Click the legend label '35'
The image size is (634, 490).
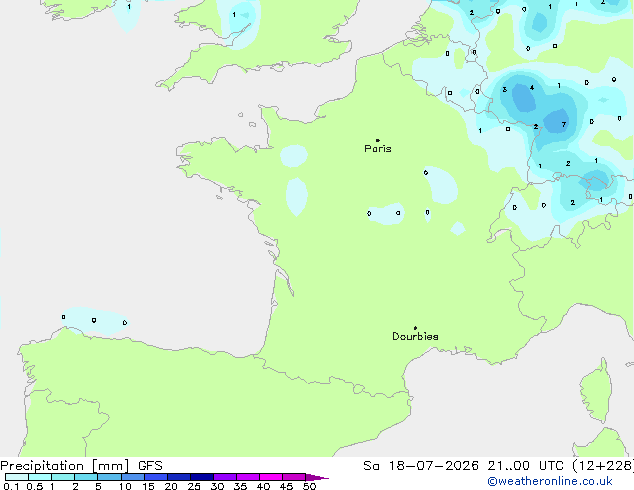[240, 486]
